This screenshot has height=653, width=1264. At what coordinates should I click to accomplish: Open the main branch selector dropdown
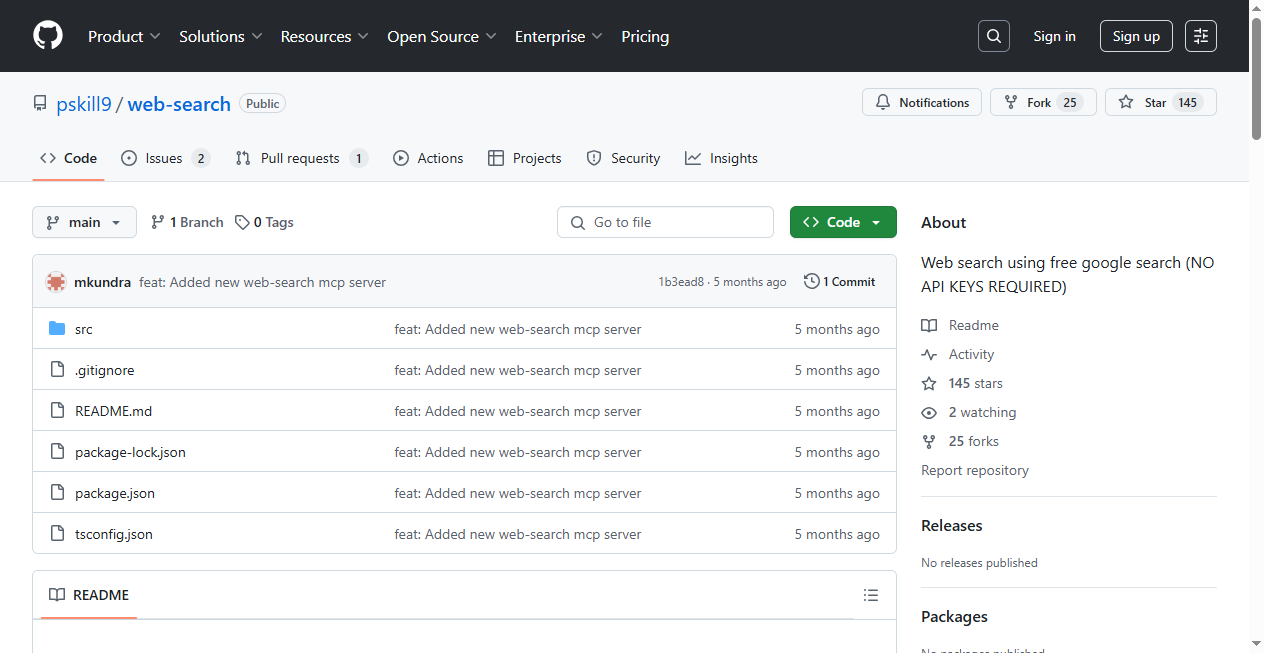84,222
